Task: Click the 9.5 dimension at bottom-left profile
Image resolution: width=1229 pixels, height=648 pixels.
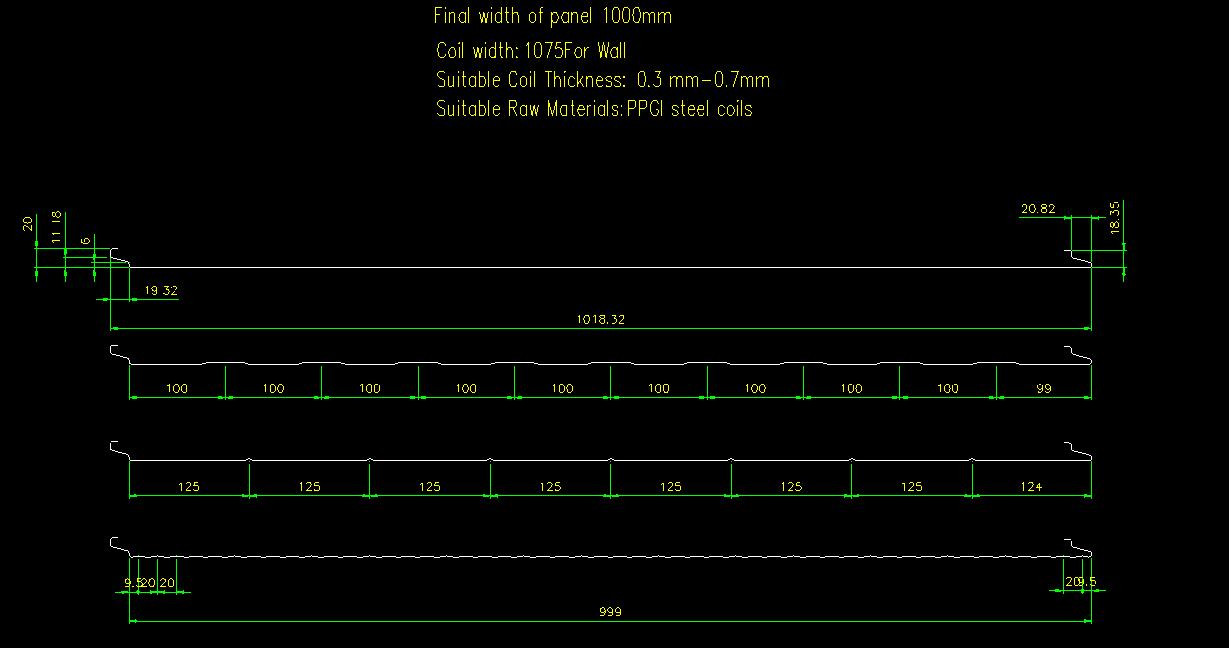Action: point(132,582)
